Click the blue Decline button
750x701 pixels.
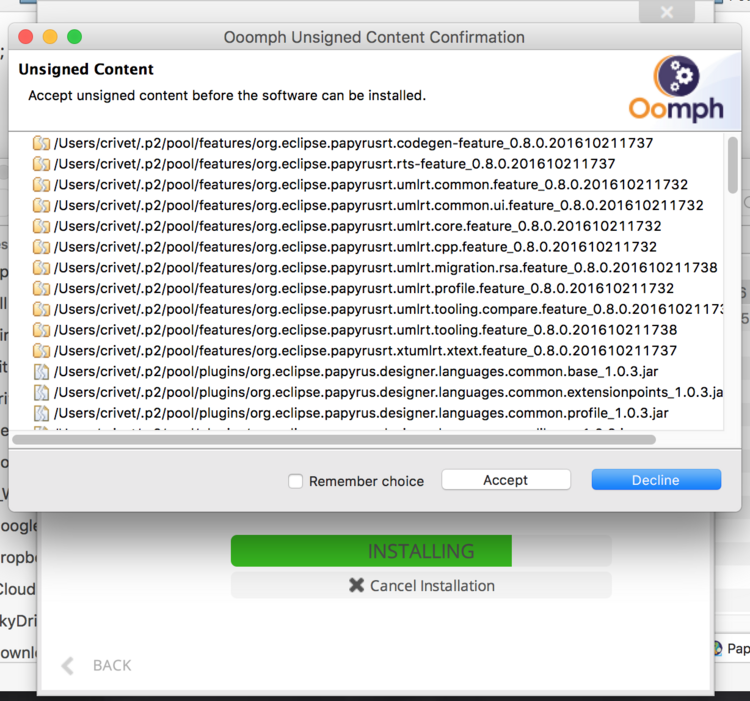point(656,480)
